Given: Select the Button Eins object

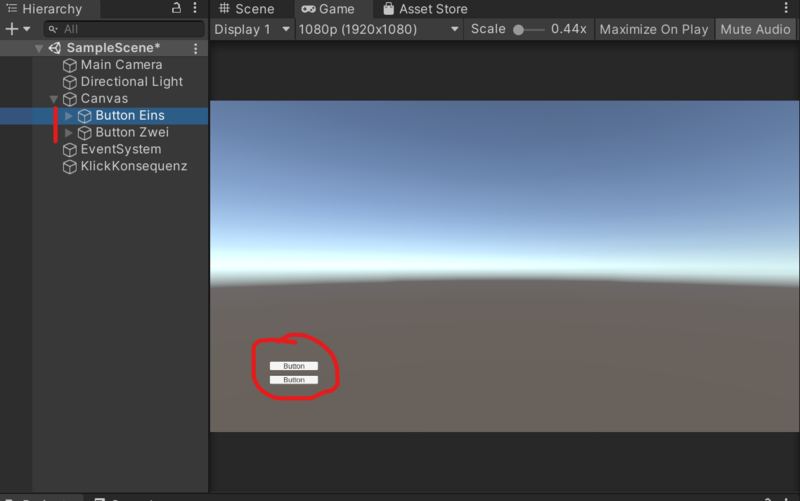Looking at the screenshot, I should tap(130, 115).
